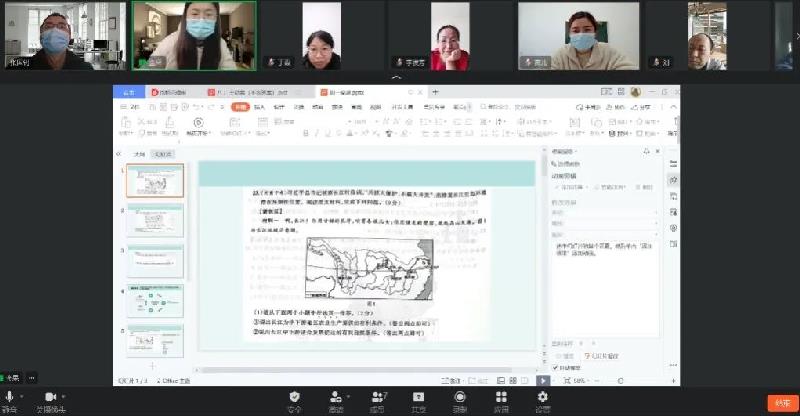The image size is (800, 416).
Task: Open the Security shield icon
Action: point(294,397)
